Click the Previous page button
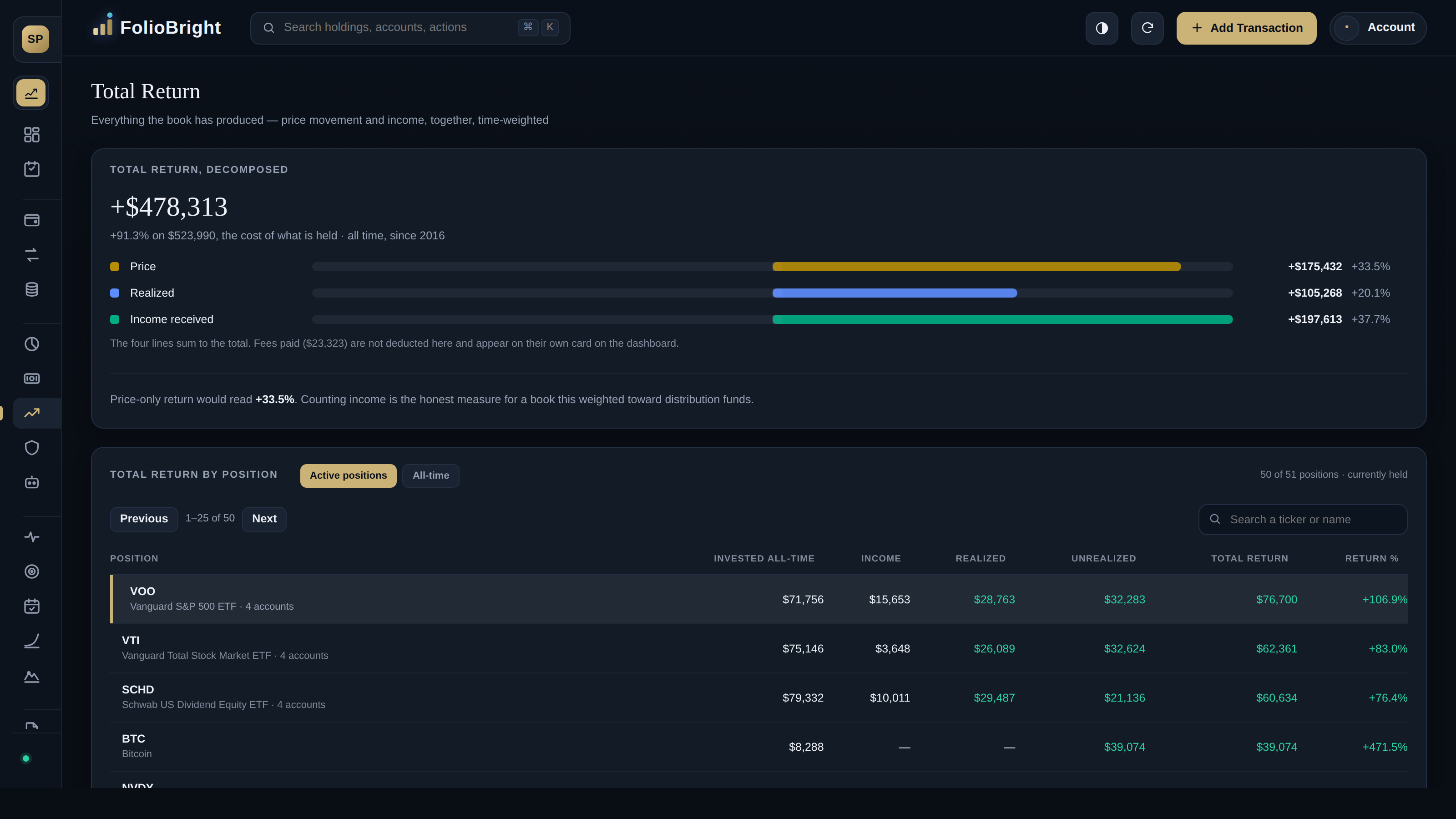Screen dimensions: 1456x819 [144, 519]
